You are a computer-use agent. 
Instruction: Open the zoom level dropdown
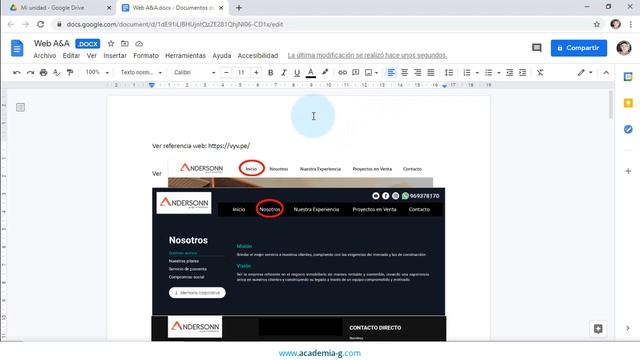(97, 73)
